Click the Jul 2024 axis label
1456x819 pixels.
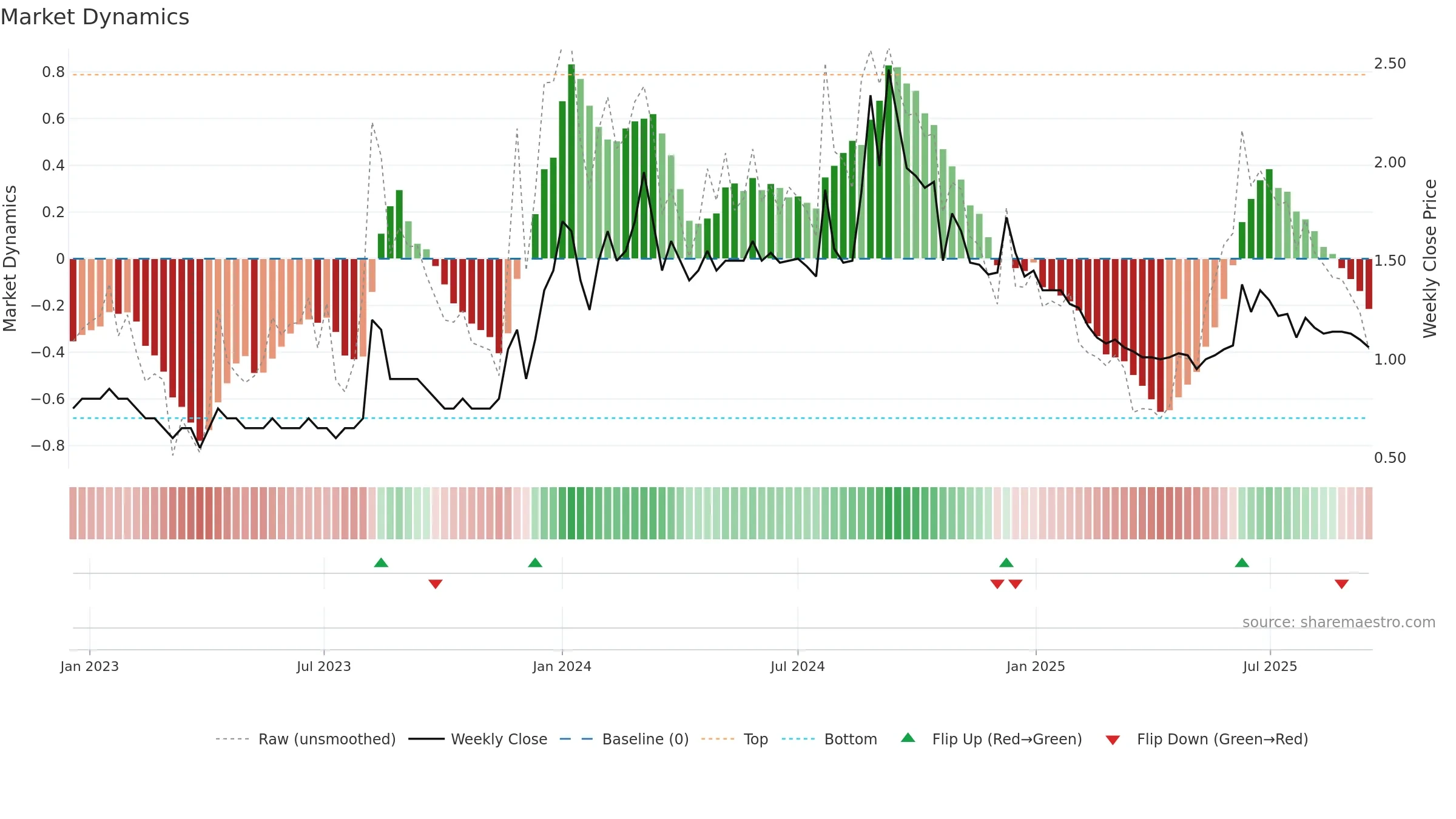(x=798, y=666)
